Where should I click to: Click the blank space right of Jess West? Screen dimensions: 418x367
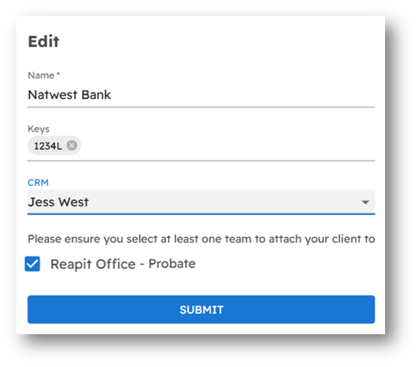(x=223, y=202)
